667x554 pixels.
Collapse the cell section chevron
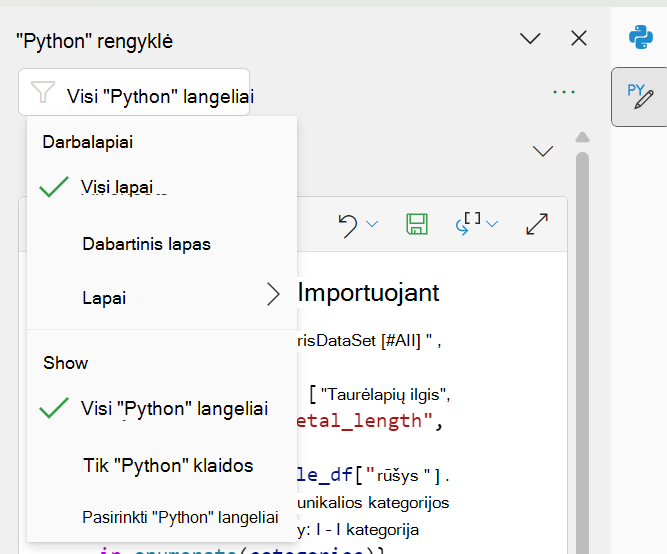(x=543, y=151)
